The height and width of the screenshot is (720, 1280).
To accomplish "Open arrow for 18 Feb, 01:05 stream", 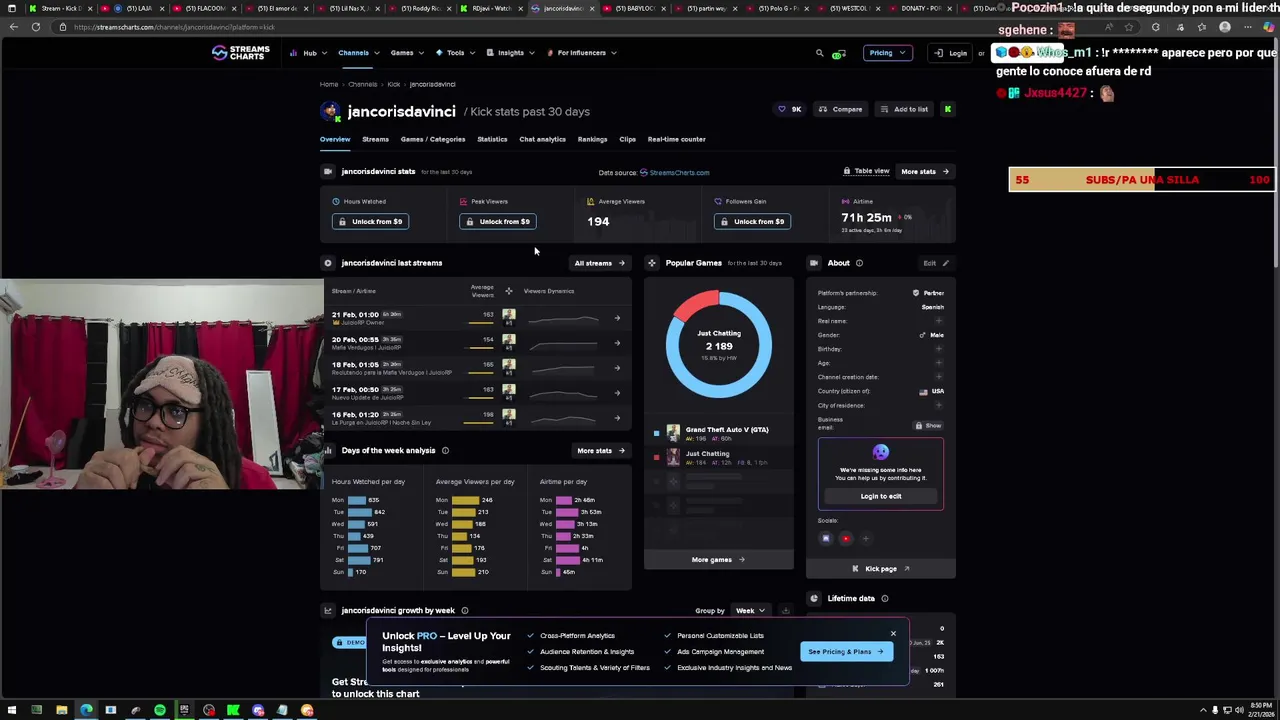I will (x=617, y=368).
